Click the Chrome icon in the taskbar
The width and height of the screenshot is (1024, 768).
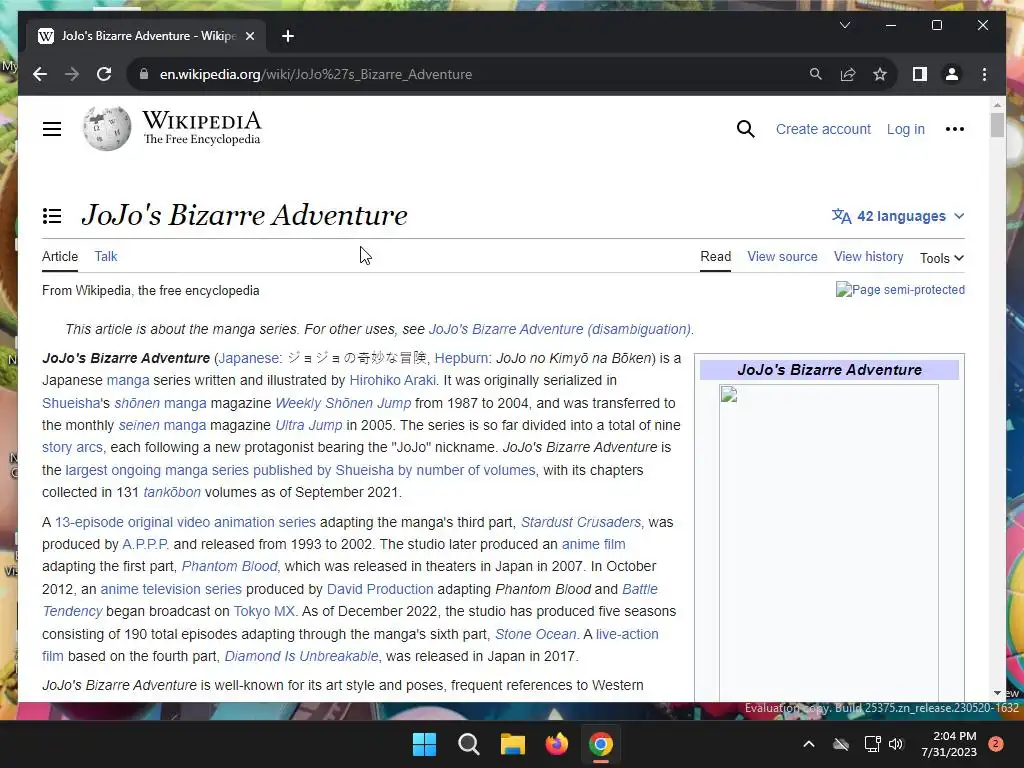pos(601,744)
